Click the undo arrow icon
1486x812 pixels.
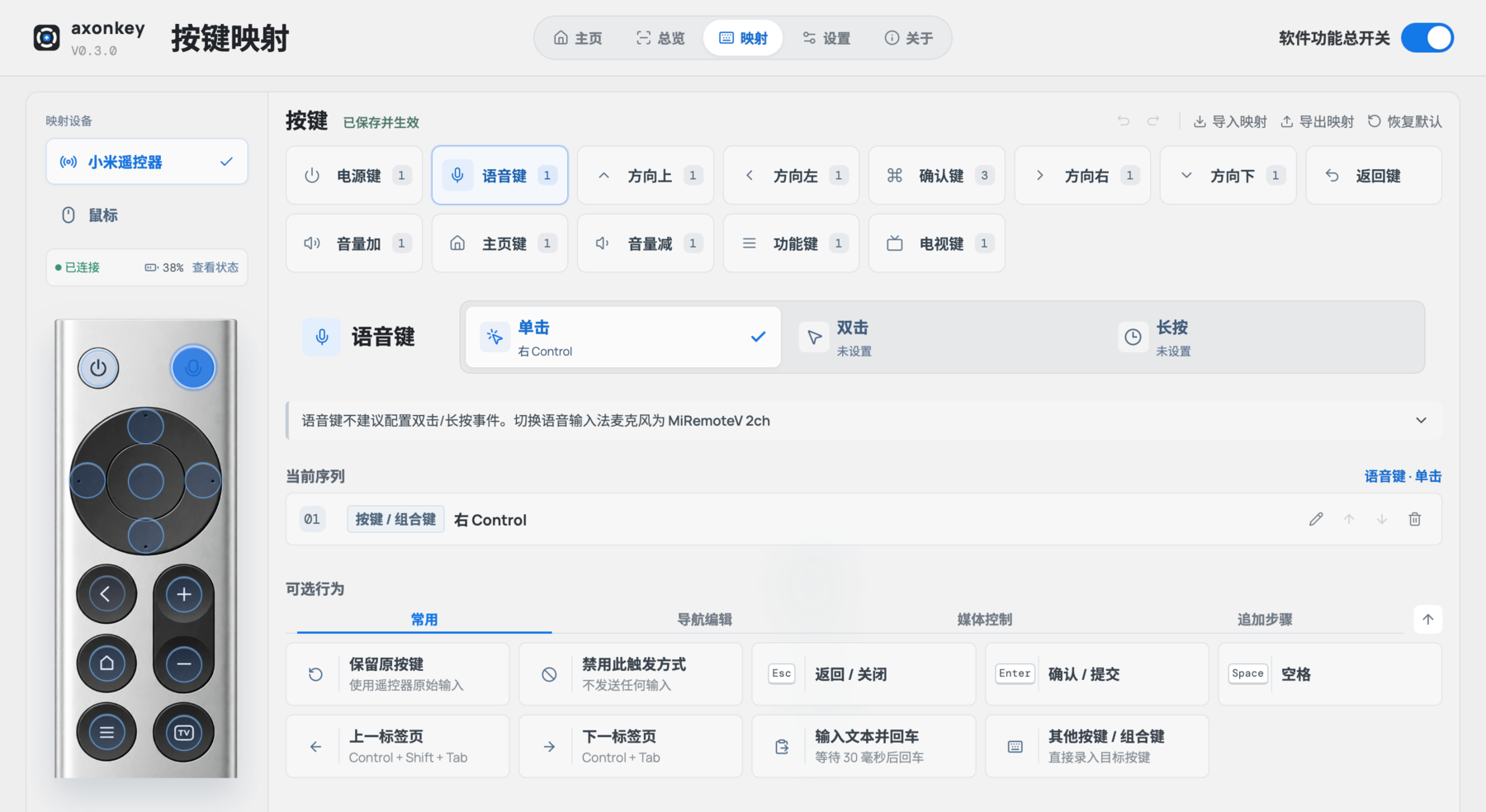(1124, 121)
